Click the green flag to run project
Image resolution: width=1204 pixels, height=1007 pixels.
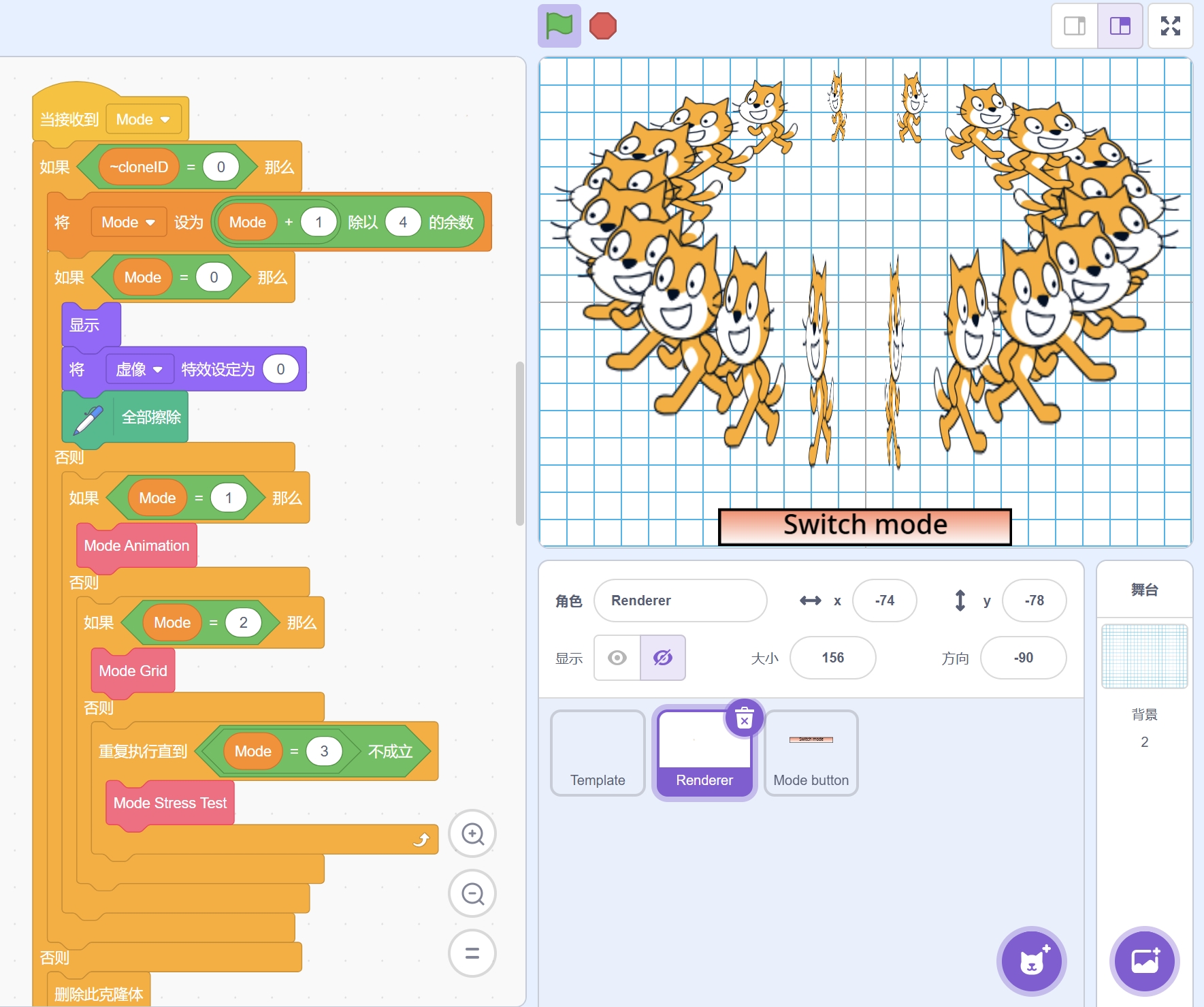pos(559,27)
